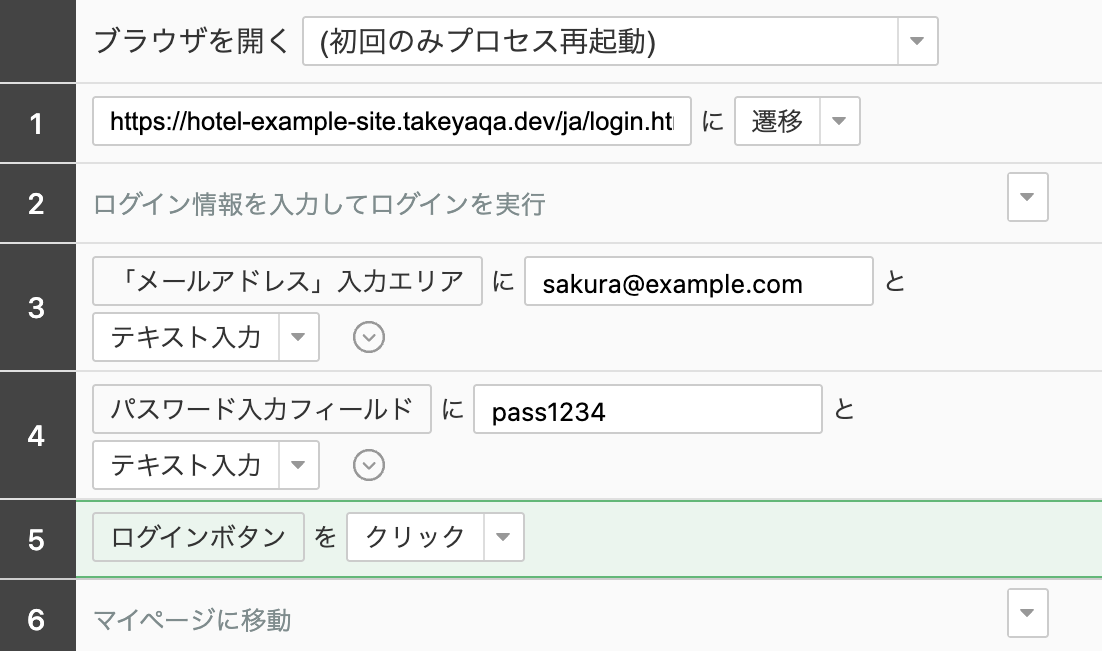Click the マイページに移動 comment in step 6
This screenshot has width=1102, height=651.
[192, 620]
